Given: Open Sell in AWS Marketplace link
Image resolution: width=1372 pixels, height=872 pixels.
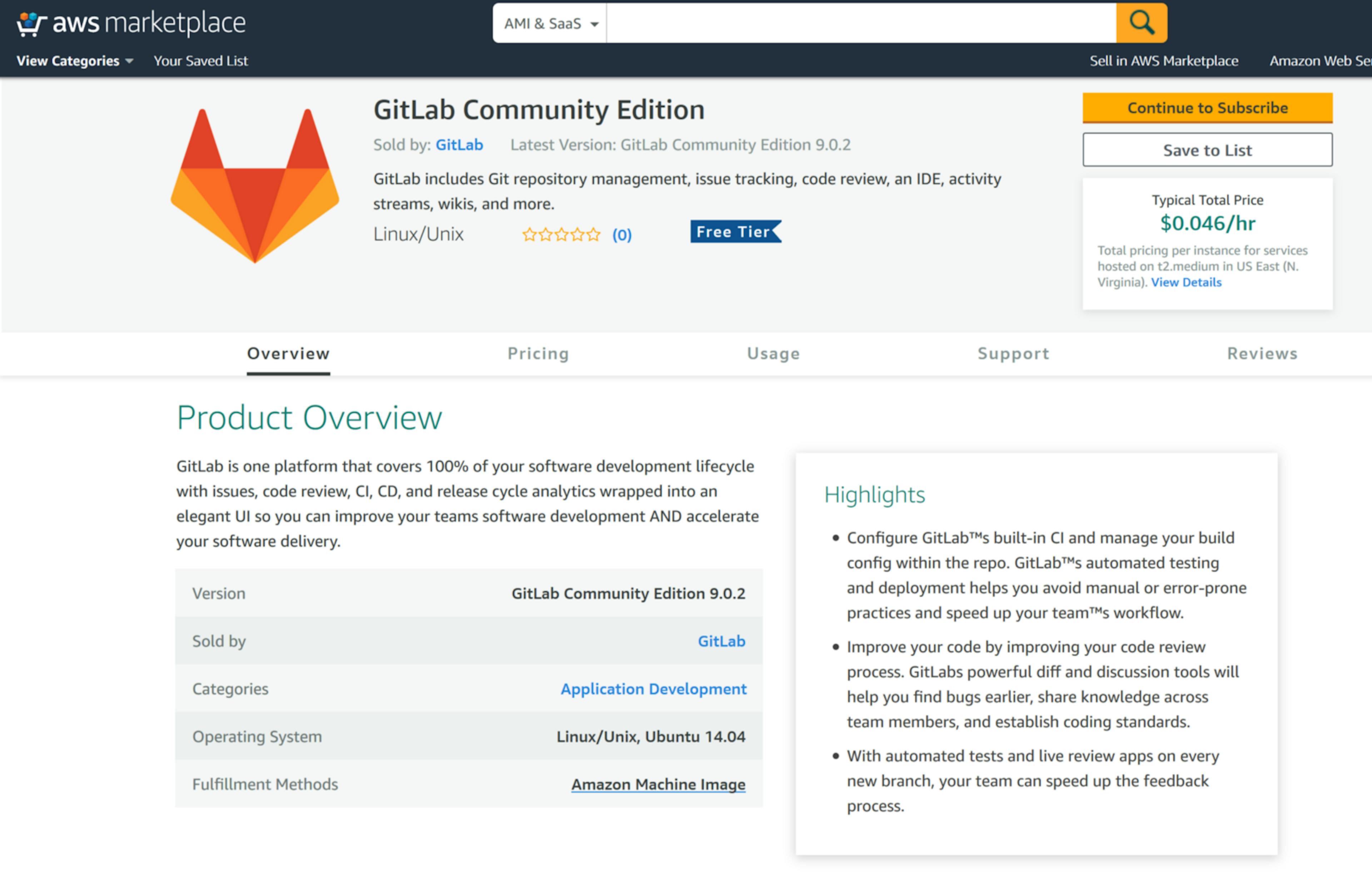Looking at the screenshot, I should click(x=1164, y=61).
